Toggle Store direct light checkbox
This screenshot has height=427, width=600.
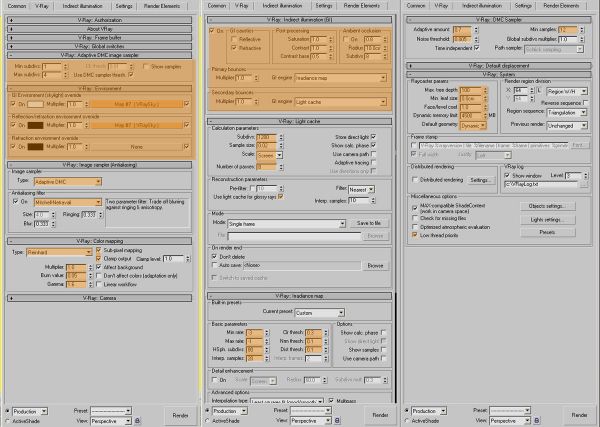pos(373,137)
